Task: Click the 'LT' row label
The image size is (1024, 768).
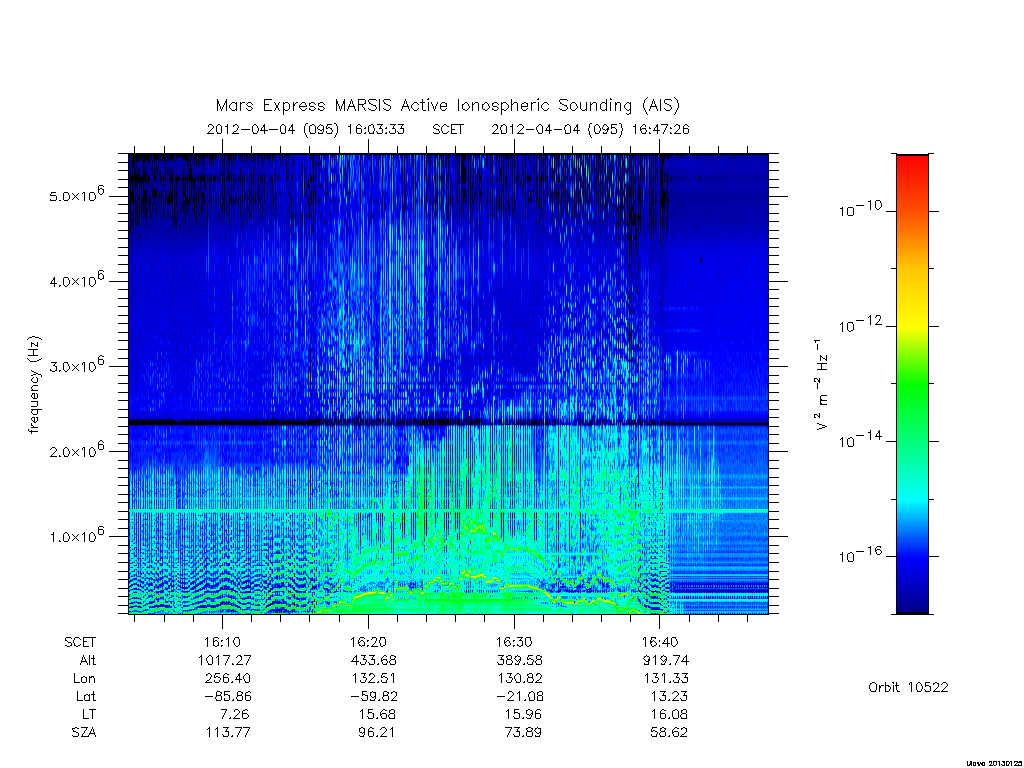Action: coord(89,714)
